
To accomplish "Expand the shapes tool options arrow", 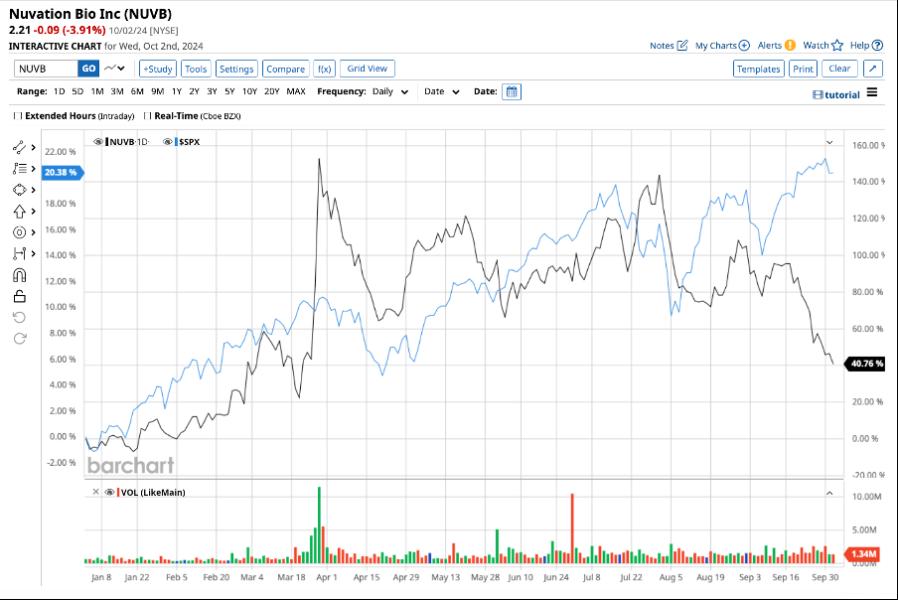I will [x=33, y=190].
